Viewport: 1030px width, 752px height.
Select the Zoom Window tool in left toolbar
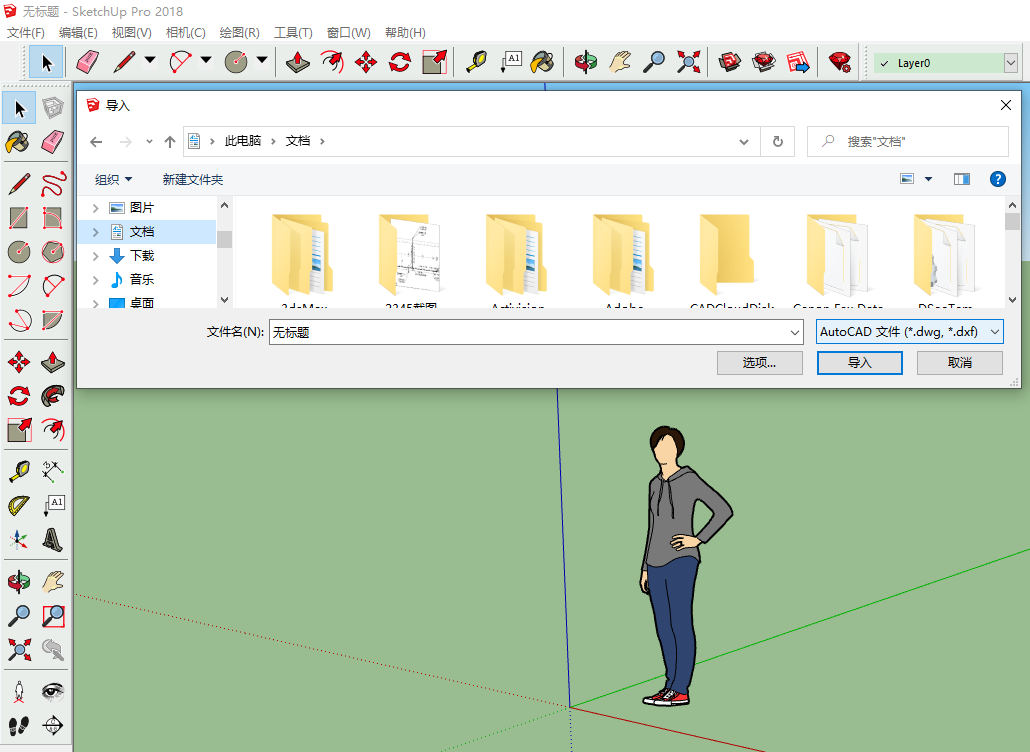(53, 615)
